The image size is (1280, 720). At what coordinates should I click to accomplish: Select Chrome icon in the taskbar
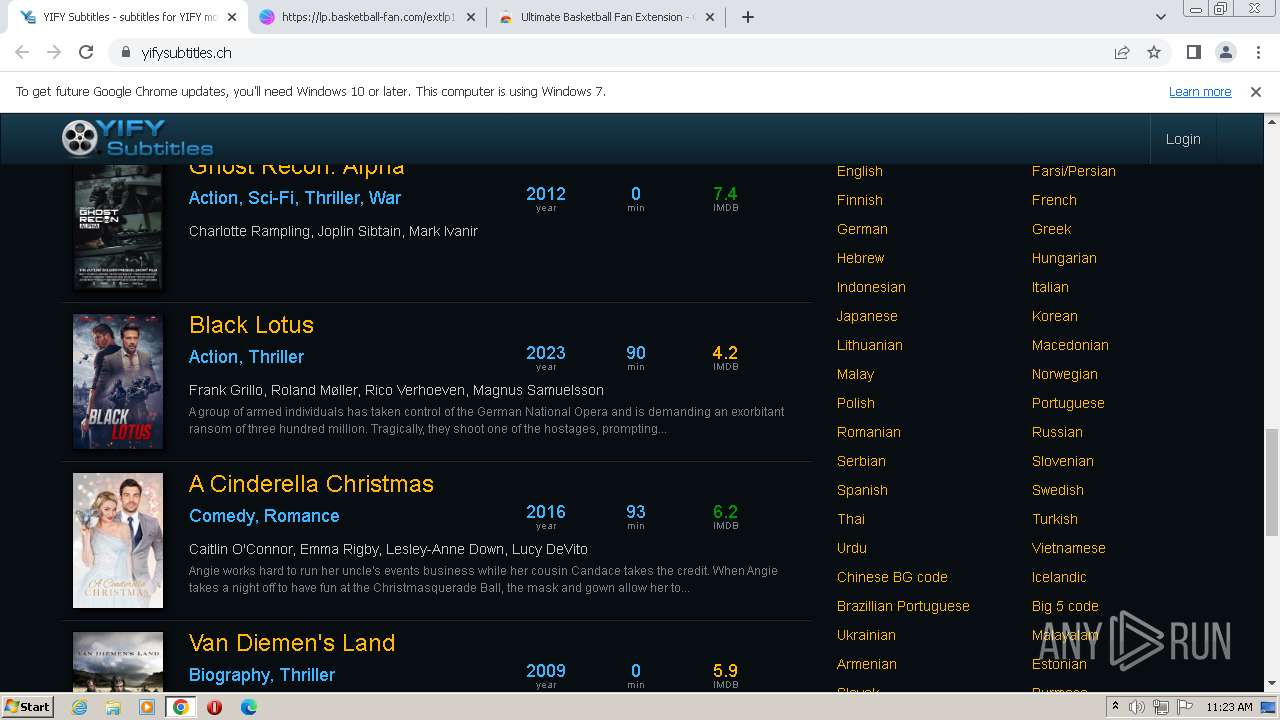[181, 707]
